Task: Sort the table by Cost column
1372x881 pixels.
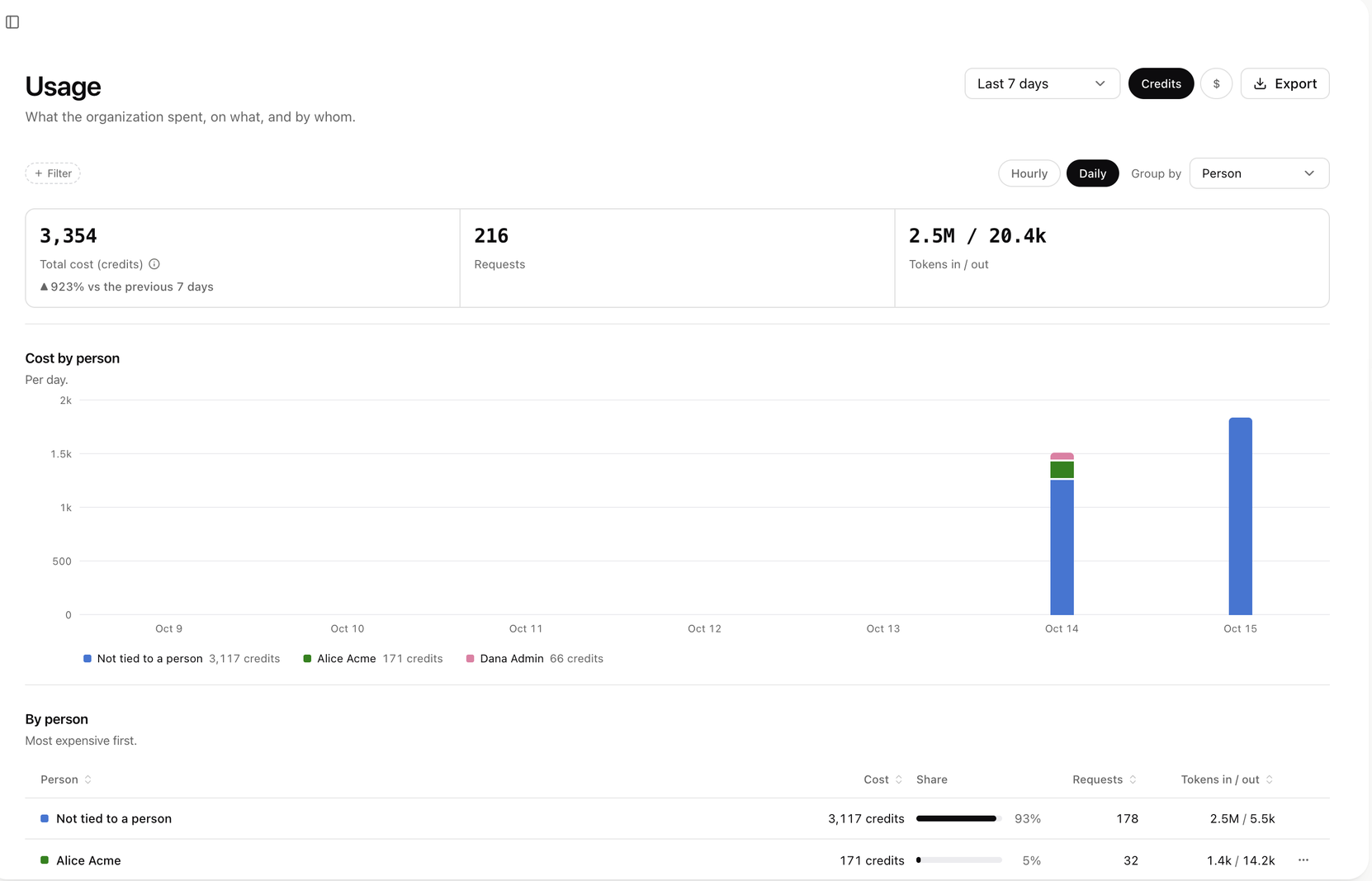Action: tap(883, 779)
